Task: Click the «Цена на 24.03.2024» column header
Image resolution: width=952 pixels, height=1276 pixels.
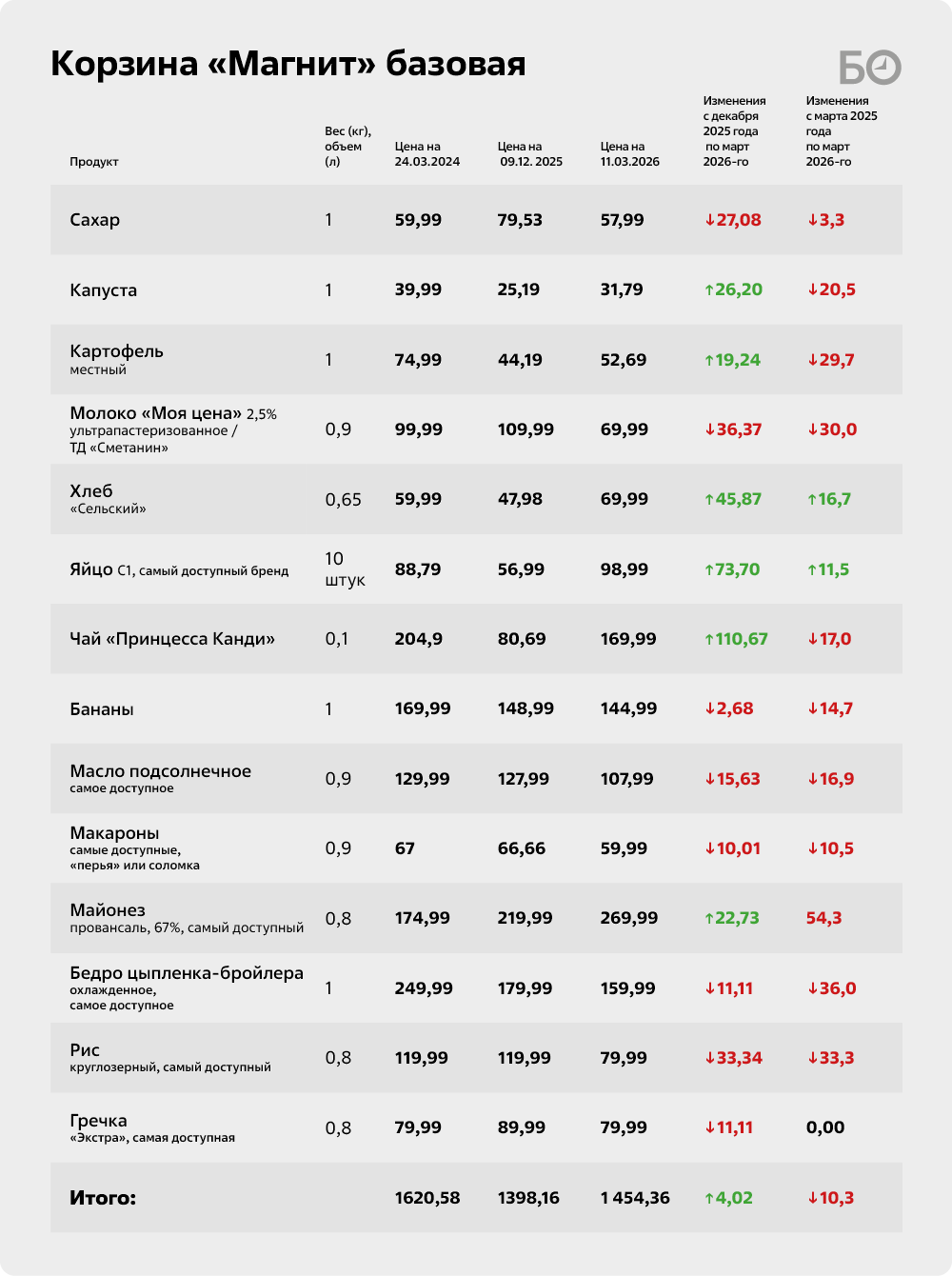Action: tap(427, 154)
